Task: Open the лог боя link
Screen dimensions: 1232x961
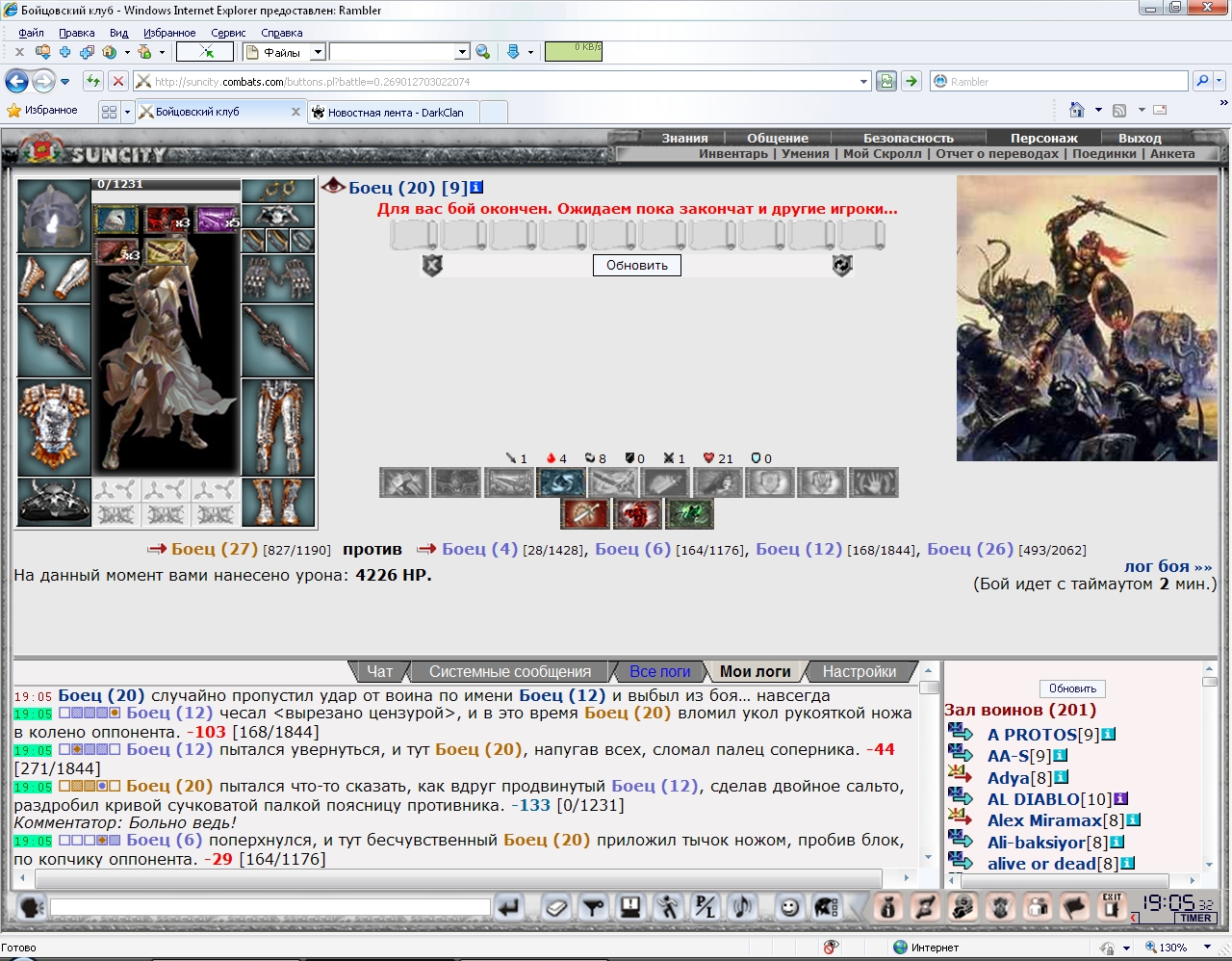Action: pos(1168,566)
